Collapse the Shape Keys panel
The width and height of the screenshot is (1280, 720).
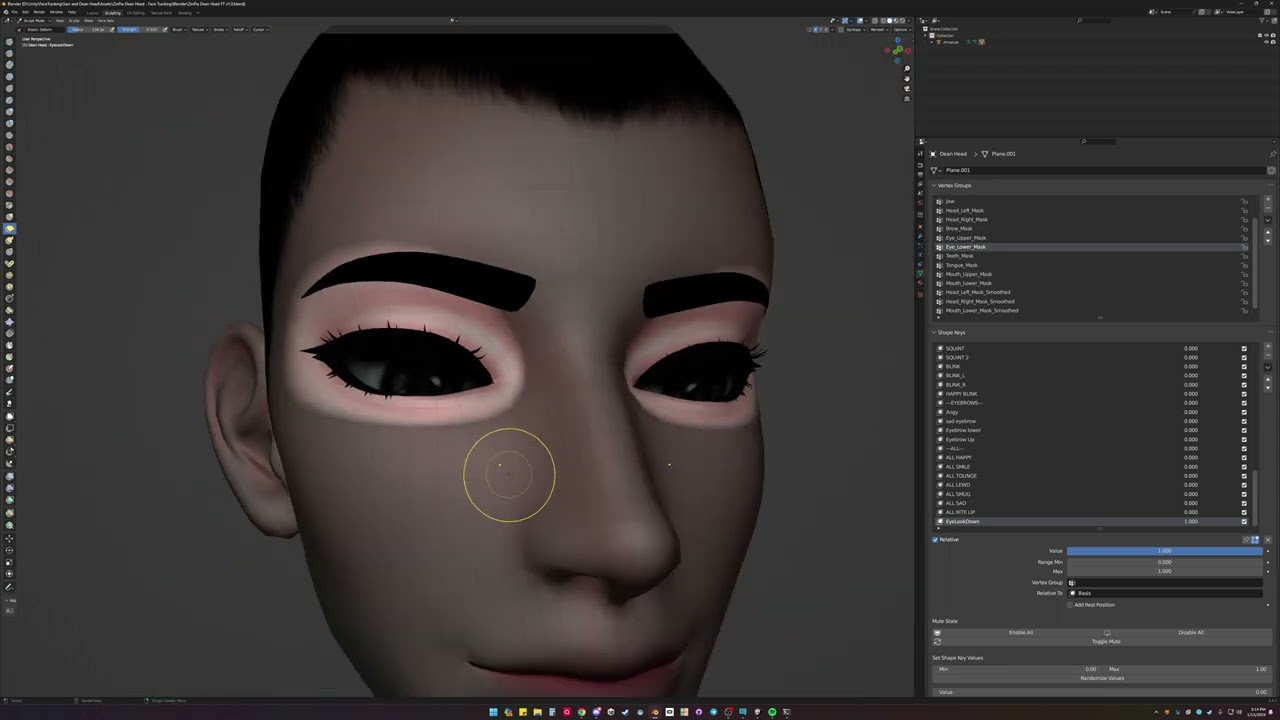[934, 333]
